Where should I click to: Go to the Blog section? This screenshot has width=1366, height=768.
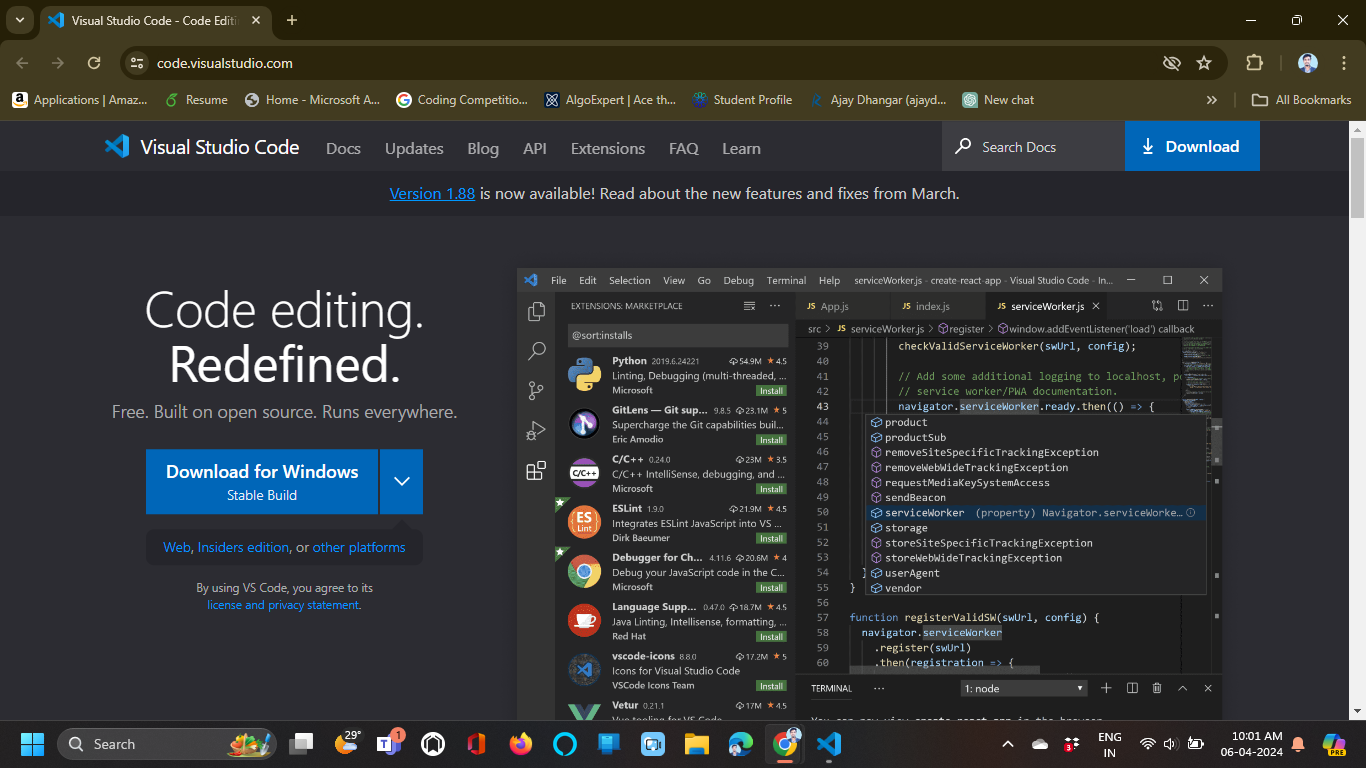coord(483,148)
